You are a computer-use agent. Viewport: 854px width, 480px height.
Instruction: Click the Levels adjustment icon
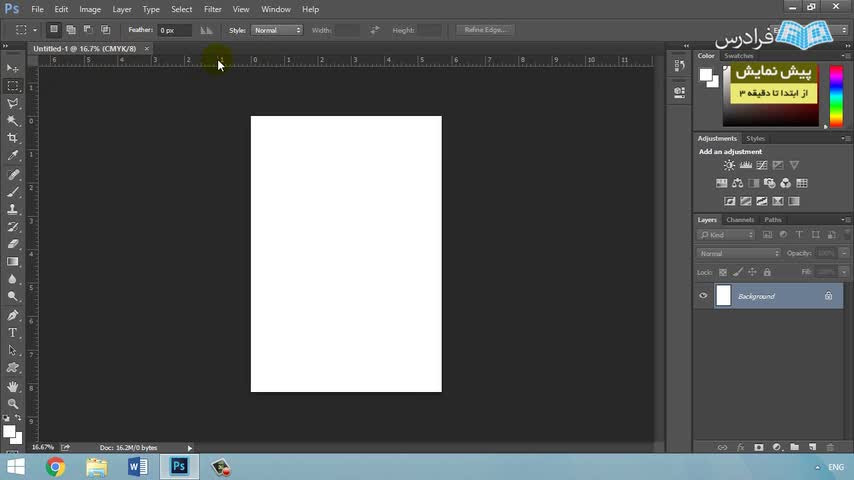[x=745, y=165]
